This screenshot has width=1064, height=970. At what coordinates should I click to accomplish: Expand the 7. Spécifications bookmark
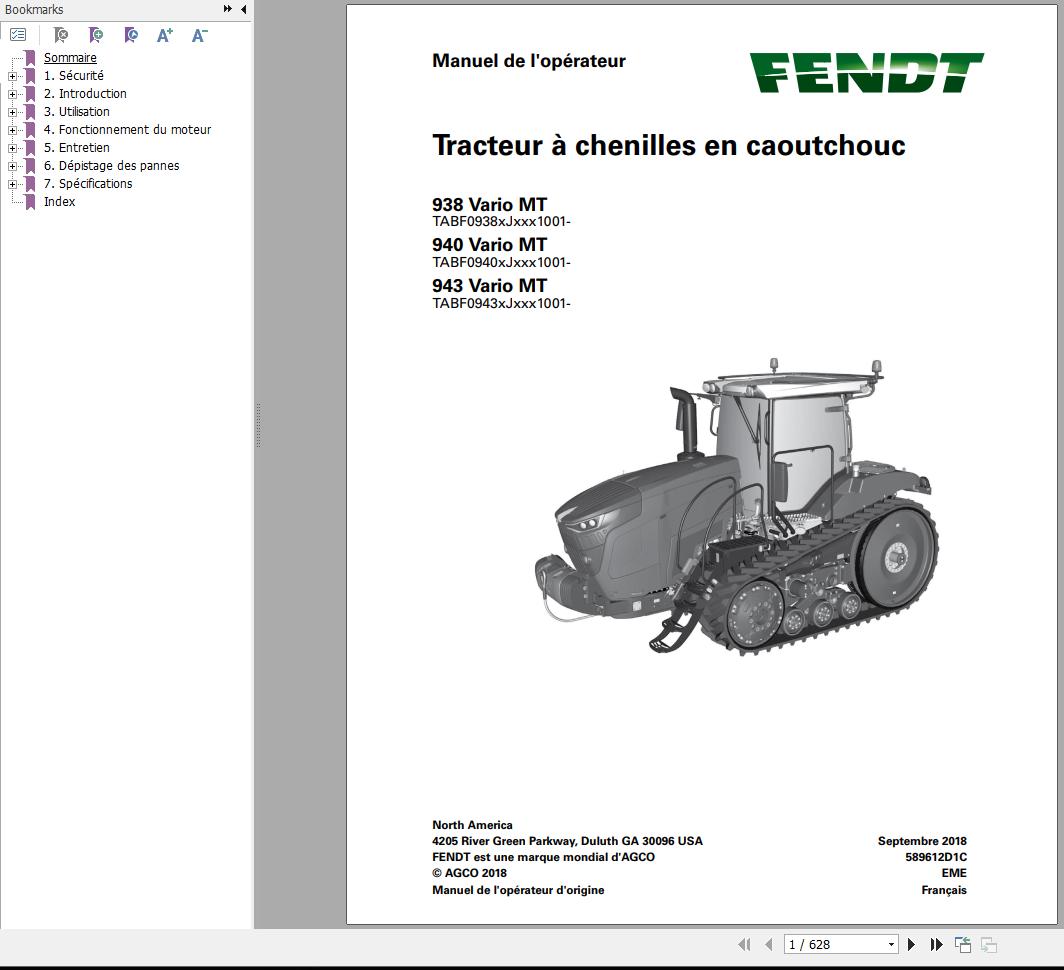(x=12, y=185)
